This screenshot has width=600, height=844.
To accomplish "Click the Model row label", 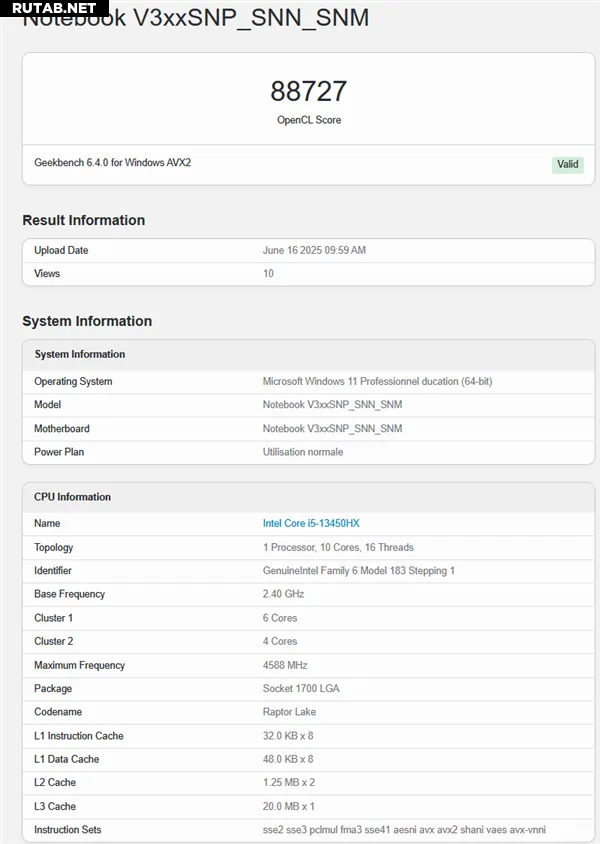I will tap(47, 405).
